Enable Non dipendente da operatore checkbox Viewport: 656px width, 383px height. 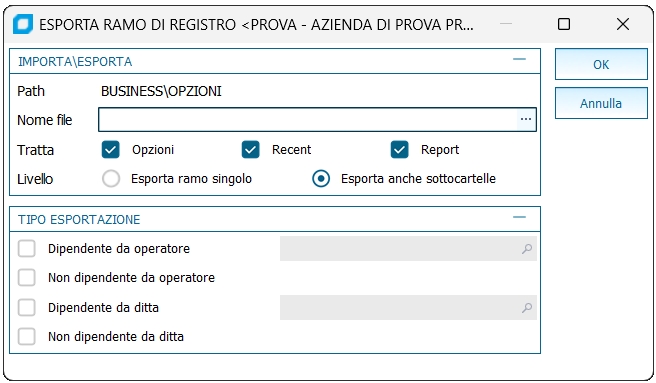[27, 278]
